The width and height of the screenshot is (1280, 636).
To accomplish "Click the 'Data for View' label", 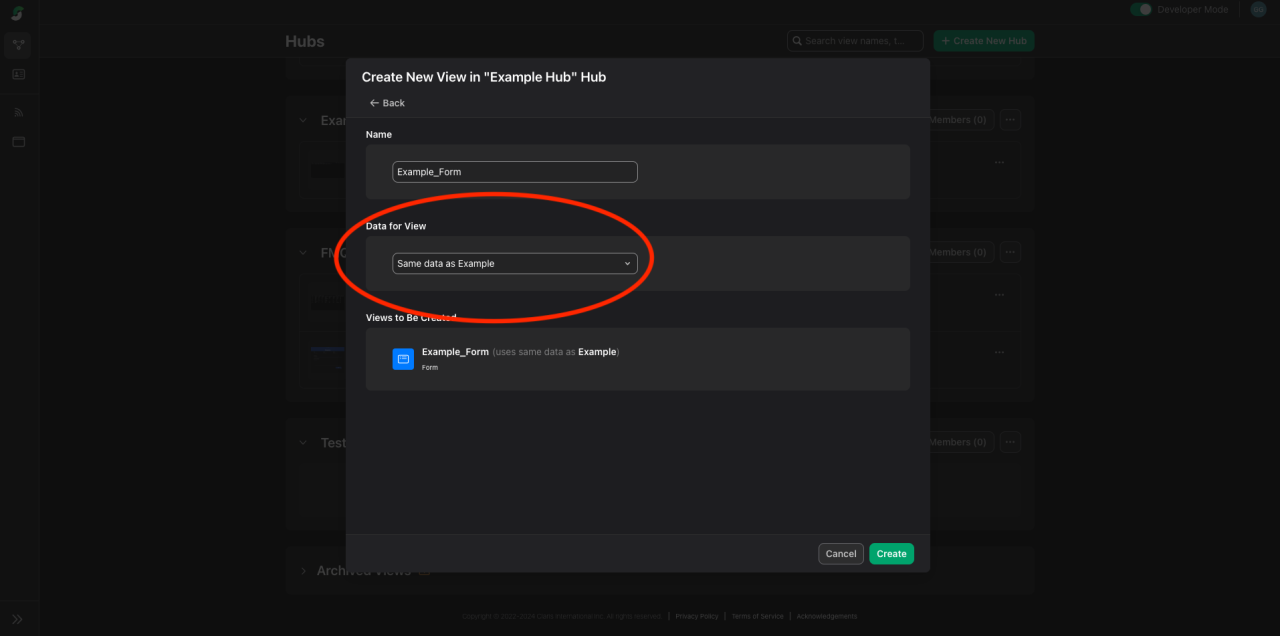I will pos(396,226).
